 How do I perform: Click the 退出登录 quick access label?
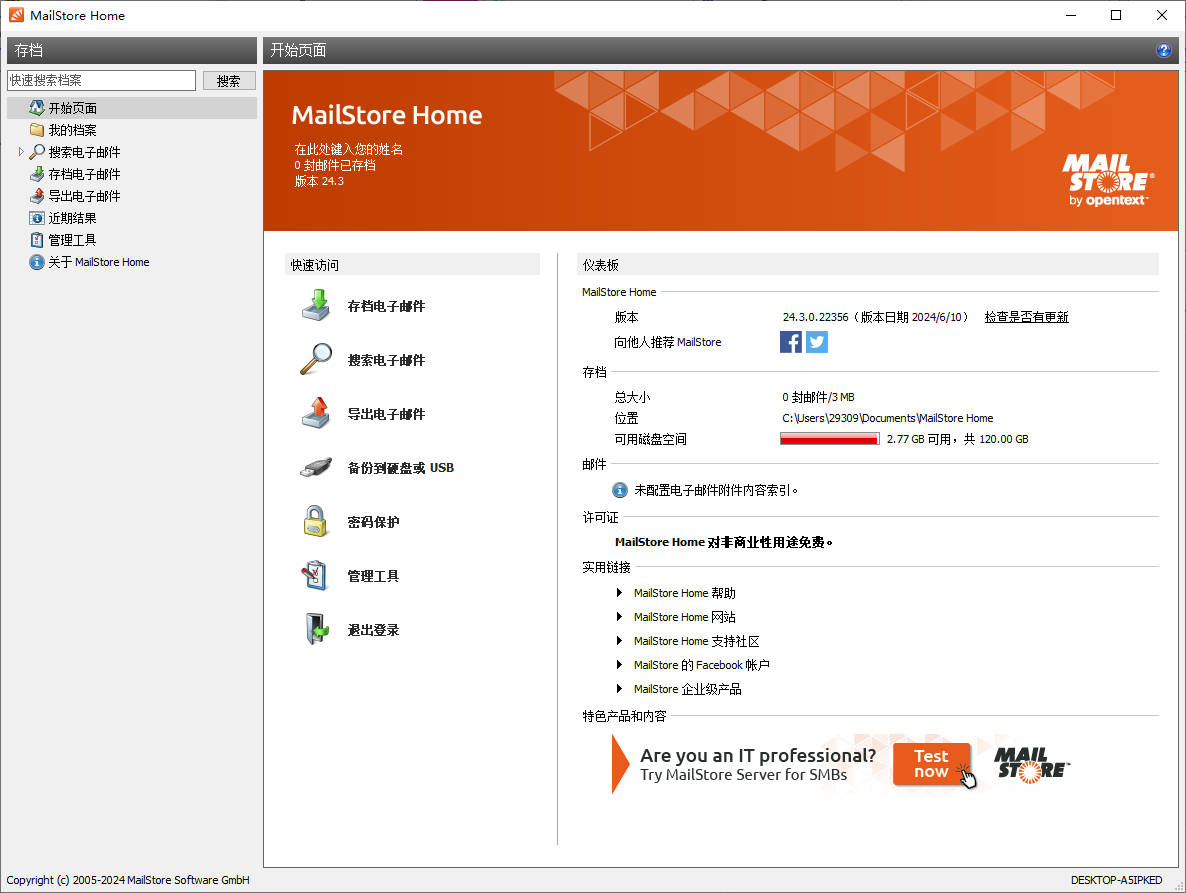click(373, 629)
